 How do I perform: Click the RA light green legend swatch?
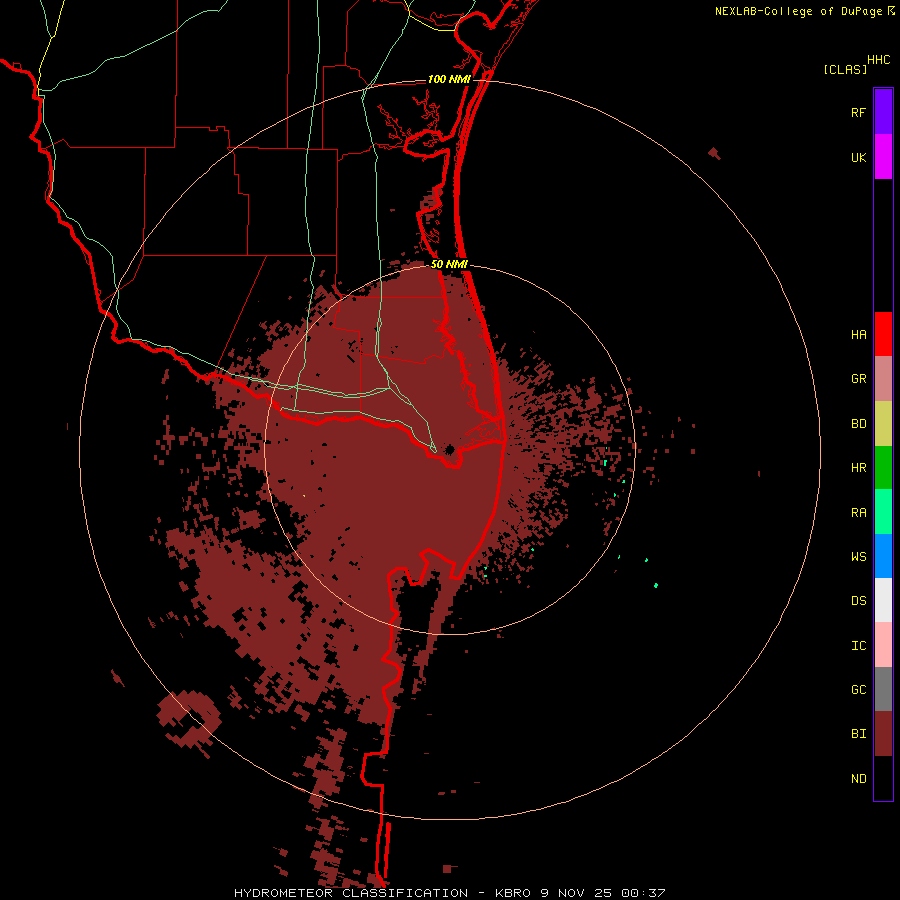coord(883,512)
